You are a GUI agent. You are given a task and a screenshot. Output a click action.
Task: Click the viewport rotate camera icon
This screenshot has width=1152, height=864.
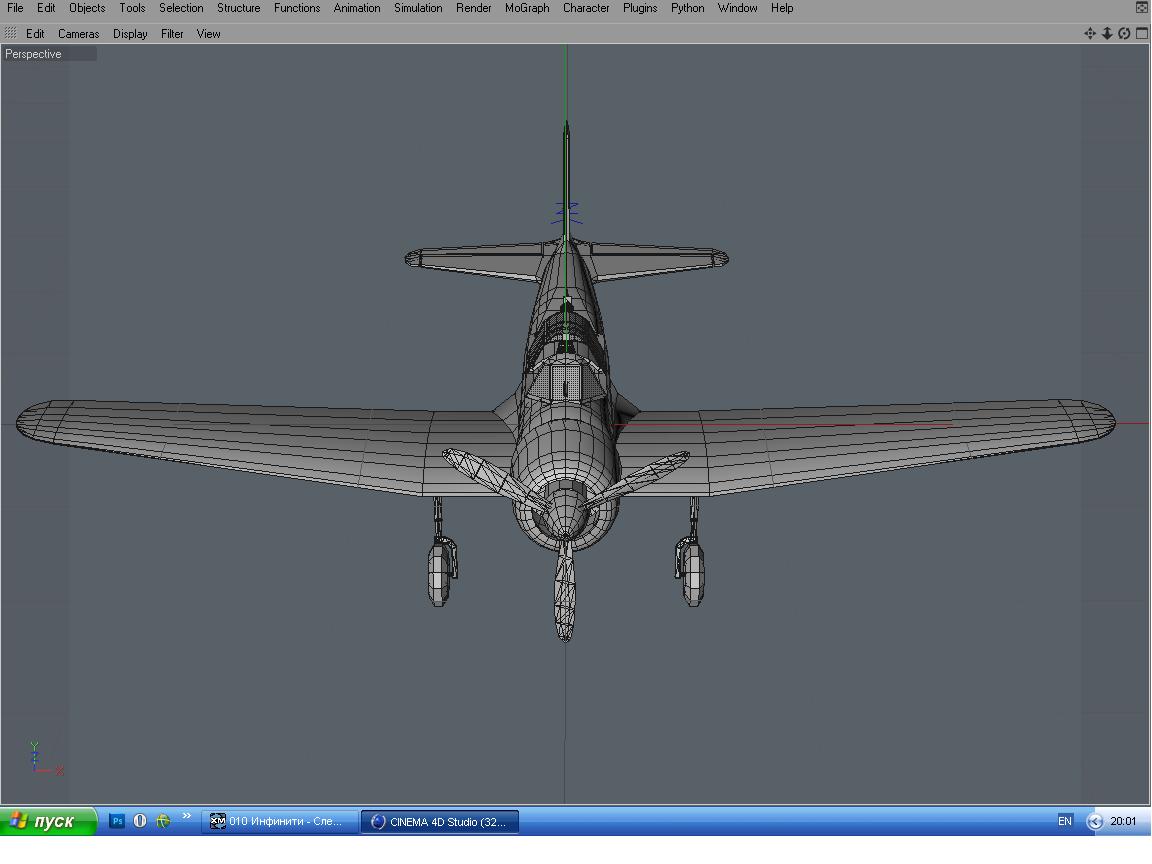(1124, 33)
